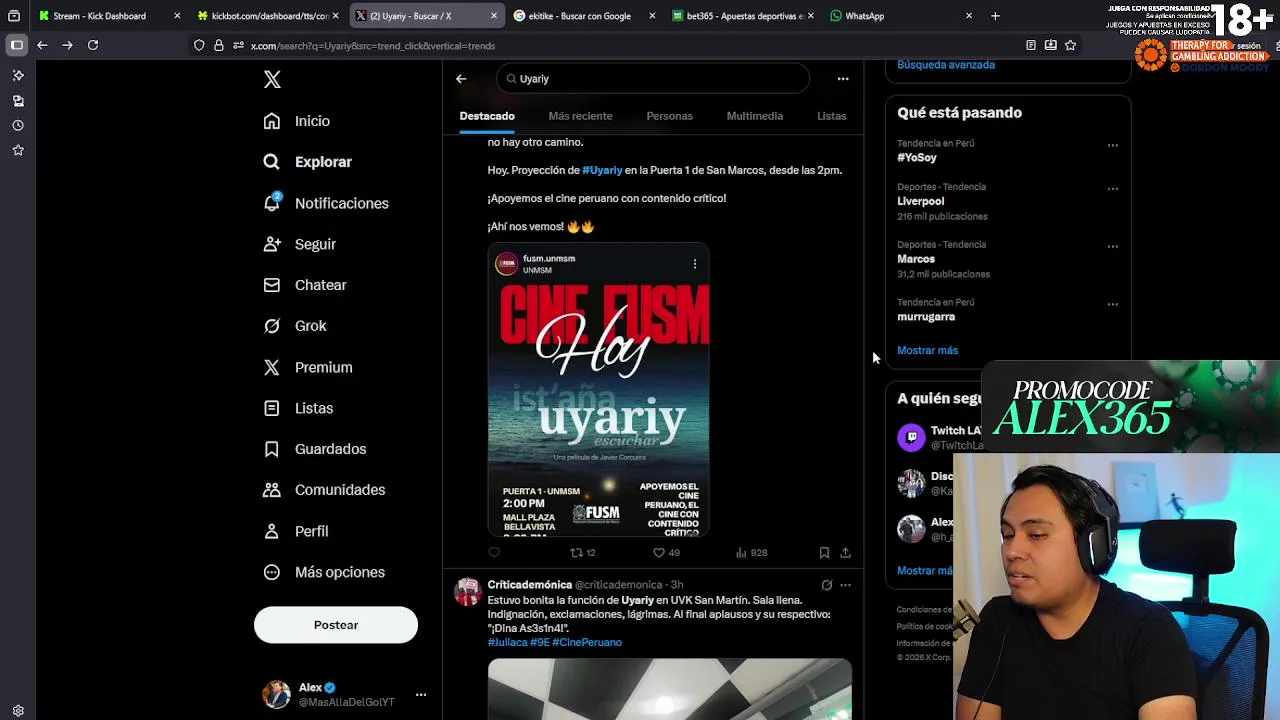The height and width of the screenshot is (720, 1280).
Task: Open options for Marcos trend
Action: click(1112, 247)
